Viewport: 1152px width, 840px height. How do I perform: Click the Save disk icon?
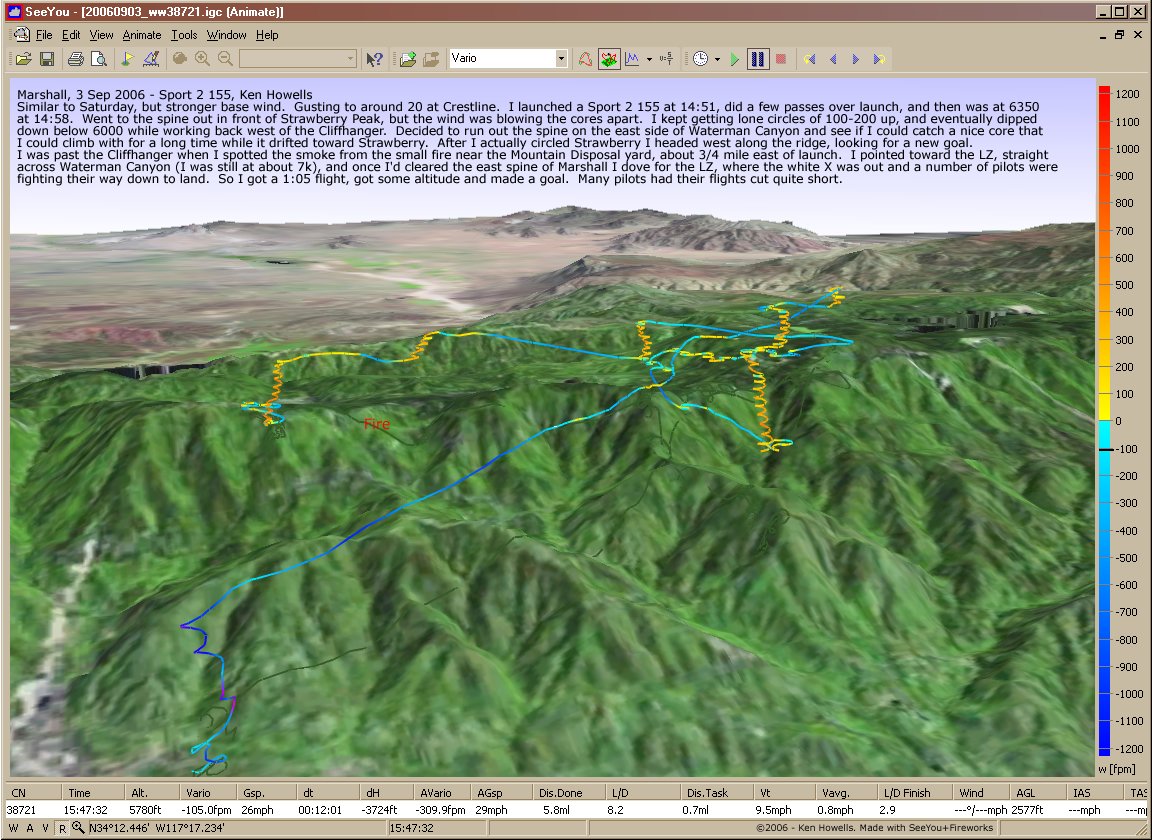(46, 59)
